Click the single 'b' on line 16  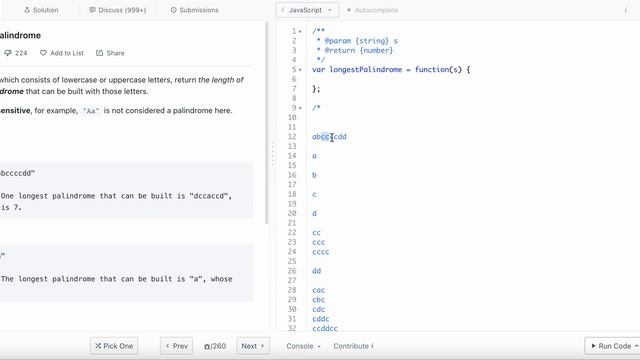pos(314,175)
